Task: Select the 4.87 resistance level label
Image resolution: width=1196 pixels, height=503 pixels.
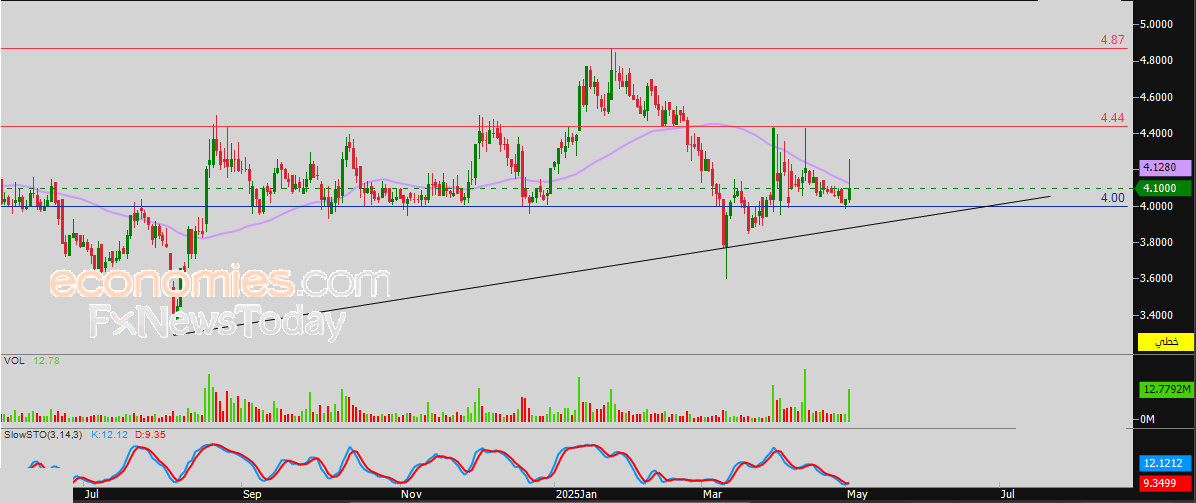Action: [1112, 40]
